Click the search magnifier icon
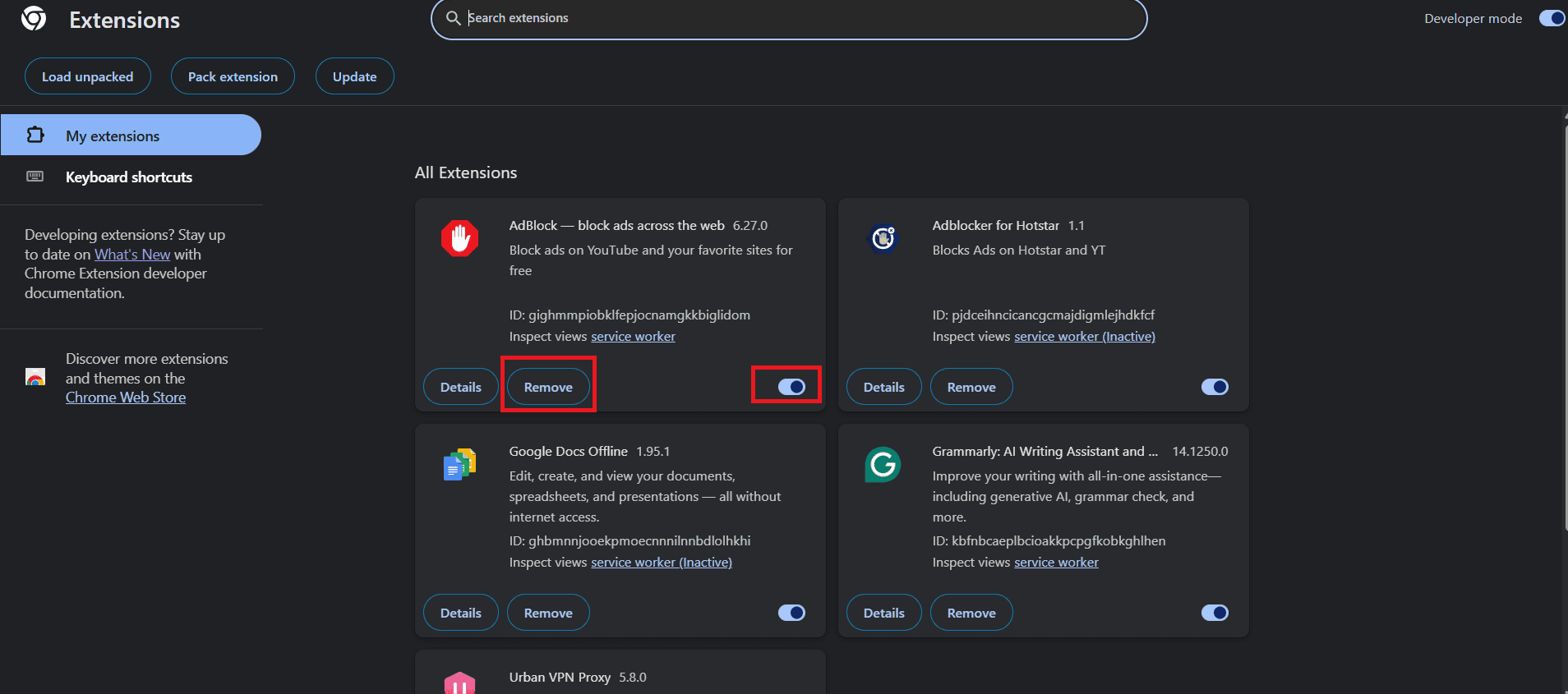Viewport: 1568px width, 694px height. [453, 18]
